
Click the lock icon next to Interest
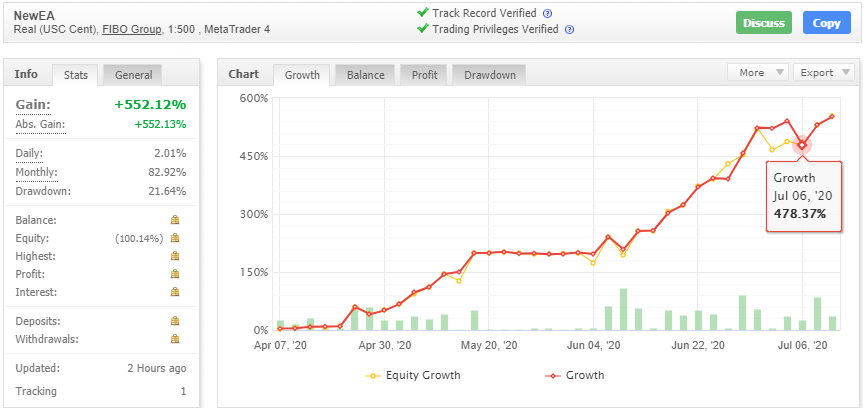(x=175, y=292)
